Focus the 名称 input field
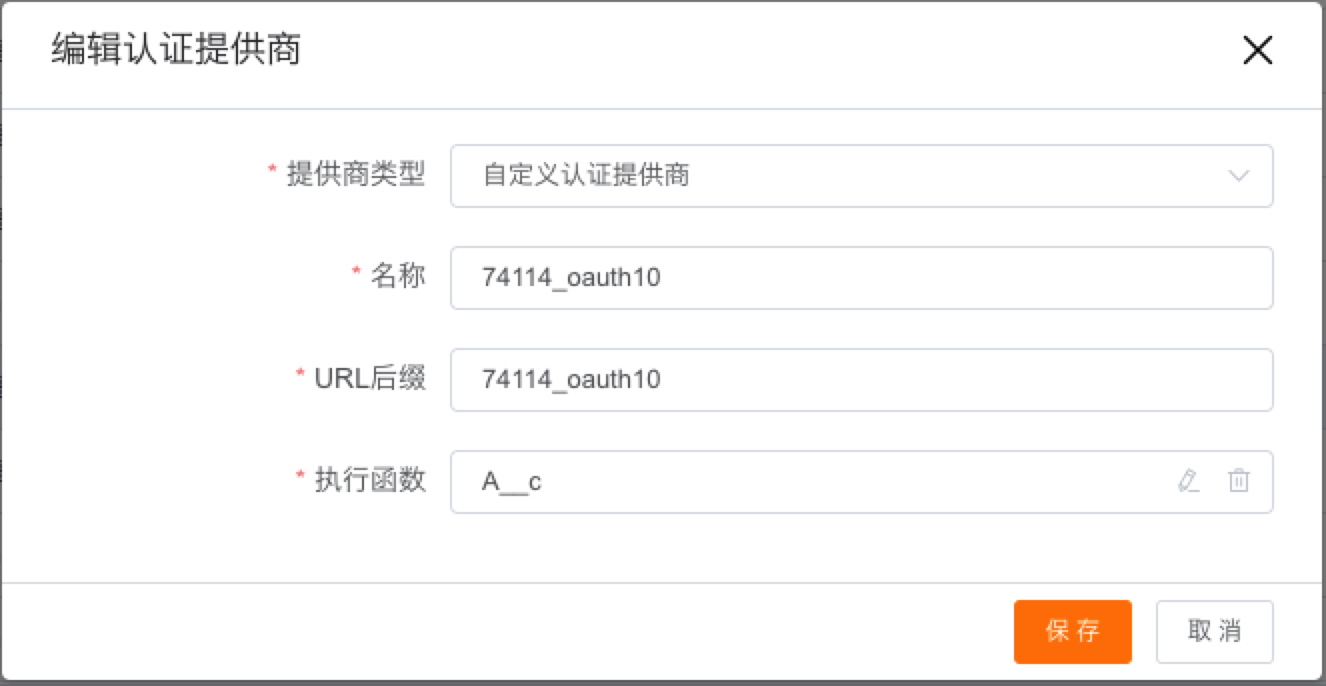Viewport: 1326px width, 686px height. click(860, 278)
